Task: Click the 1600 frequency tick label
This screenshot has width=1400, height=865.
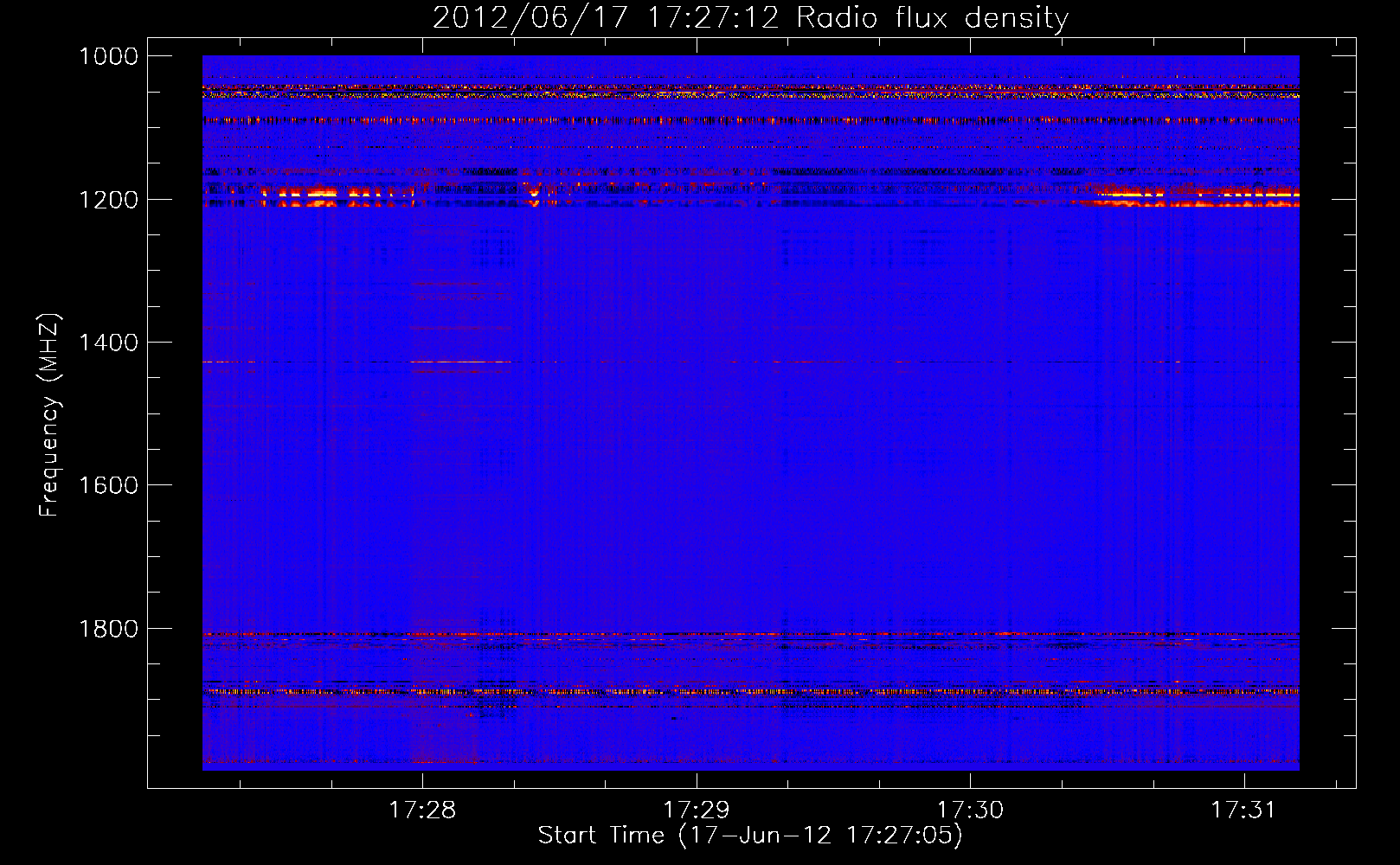Action: click(x=108, y=485)
